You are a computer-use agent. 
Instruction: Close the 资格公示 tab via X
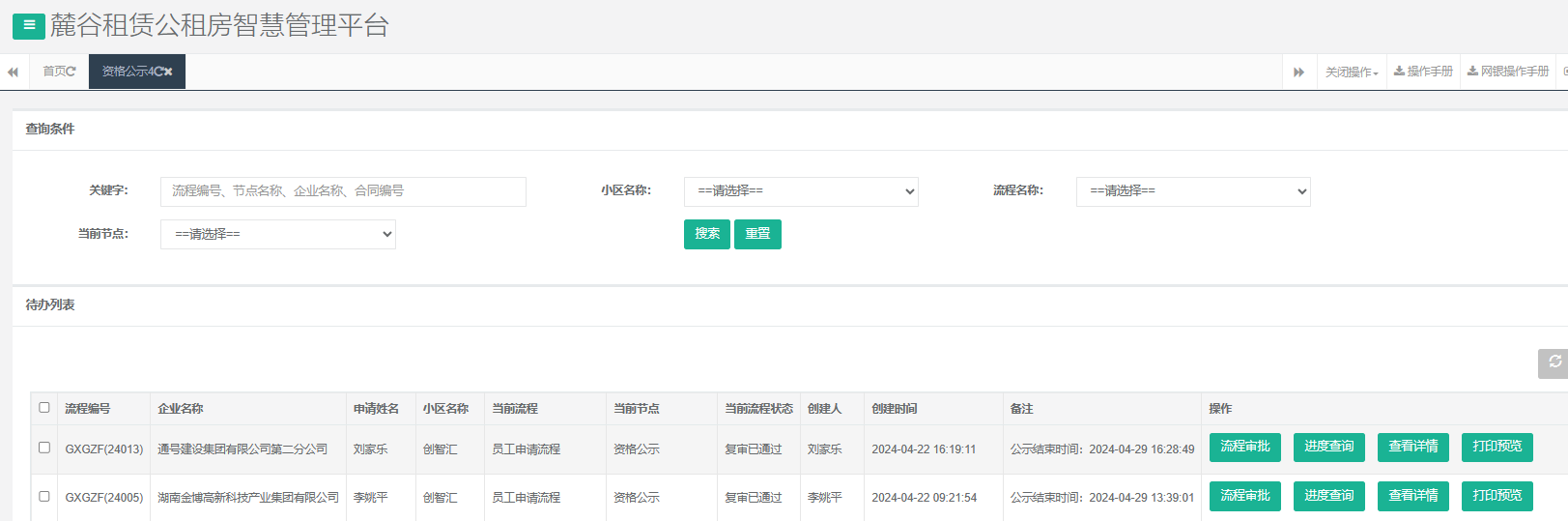168,72
